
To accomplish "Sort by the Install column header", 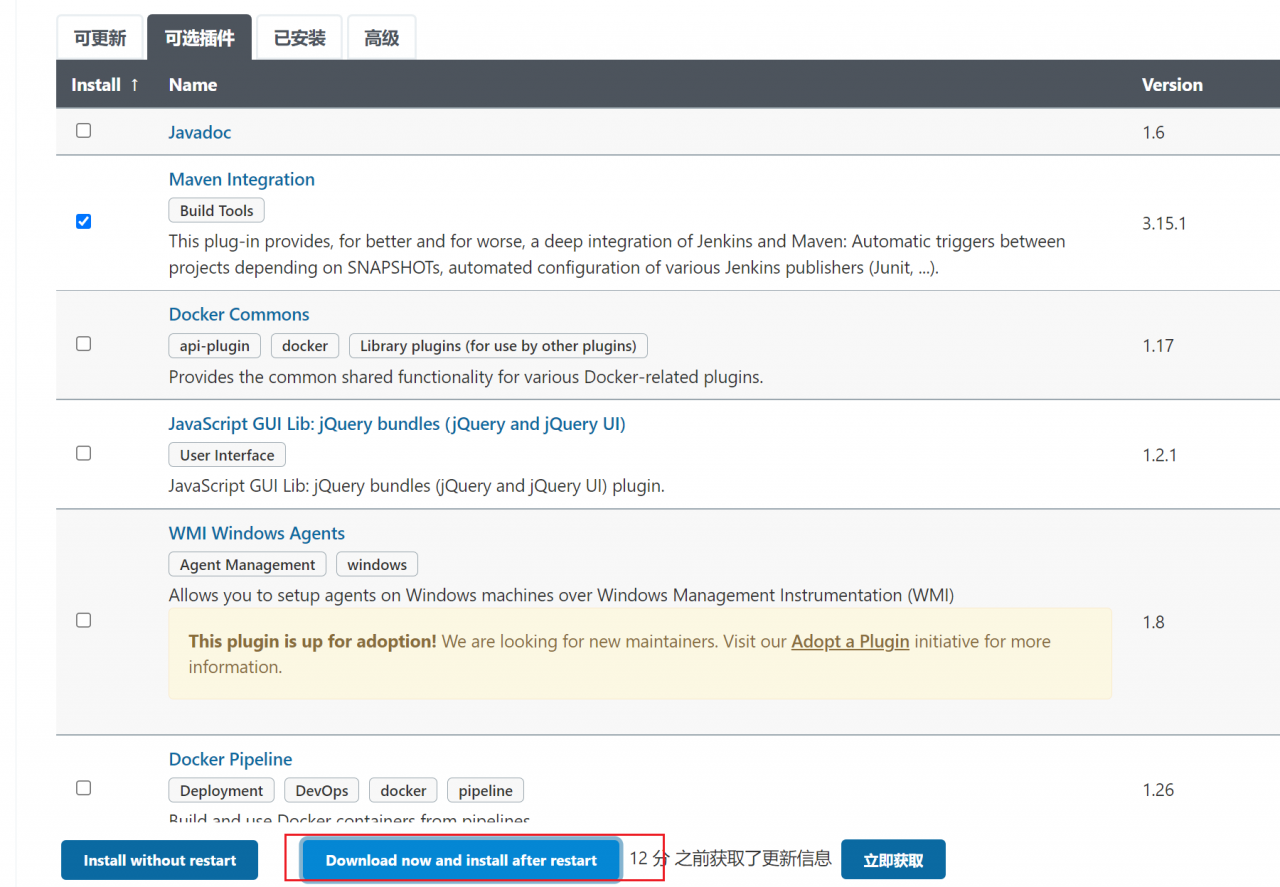I will [105, 85].
